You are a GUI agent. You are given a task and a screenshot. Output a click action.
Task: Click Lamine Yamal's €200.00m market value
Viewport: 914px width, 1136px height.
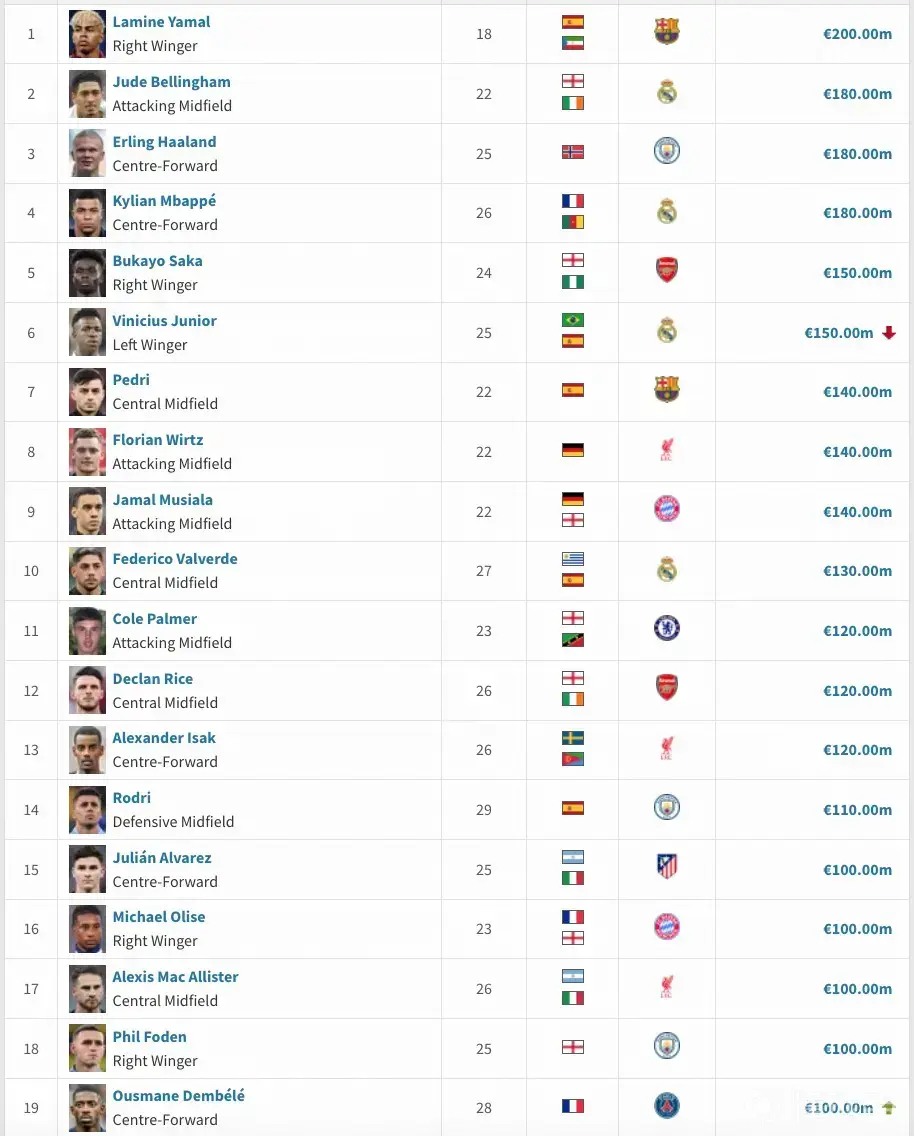pos(857,34)
